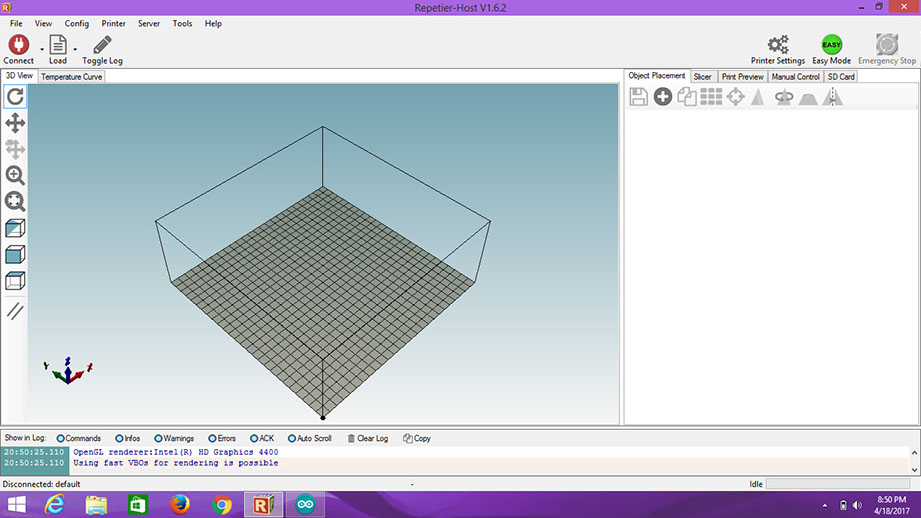Click the Add object plus icon
This screenshot has height=518, width=921.
663,97
